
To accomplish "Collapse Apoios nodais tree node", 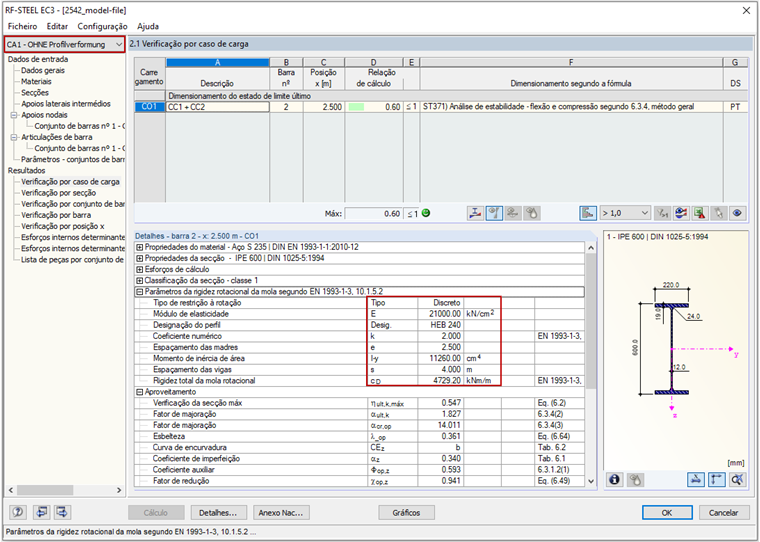I will [14, 115].
